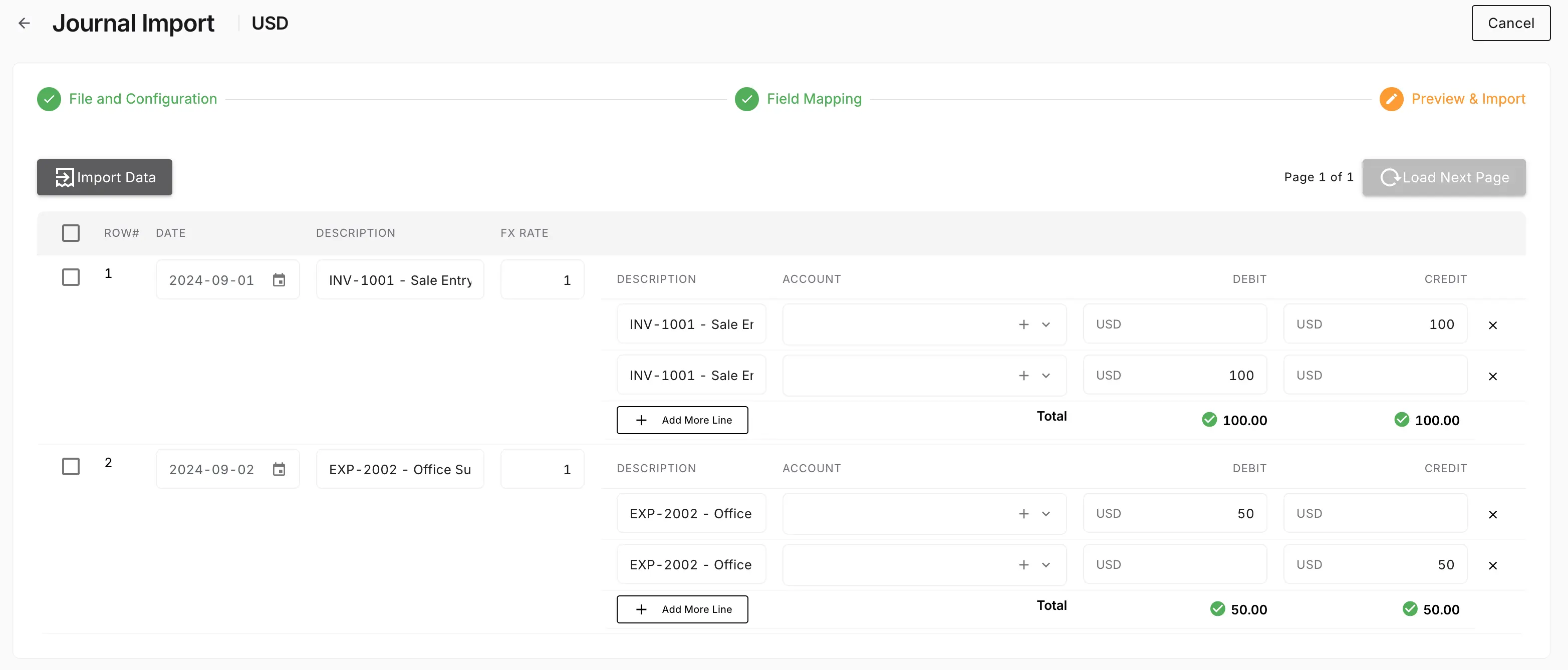This screenshot has height=670, width=1568.
Task: Click the plus icon to create account on INV-1001 line
Action: click(x=1024, y=325)
